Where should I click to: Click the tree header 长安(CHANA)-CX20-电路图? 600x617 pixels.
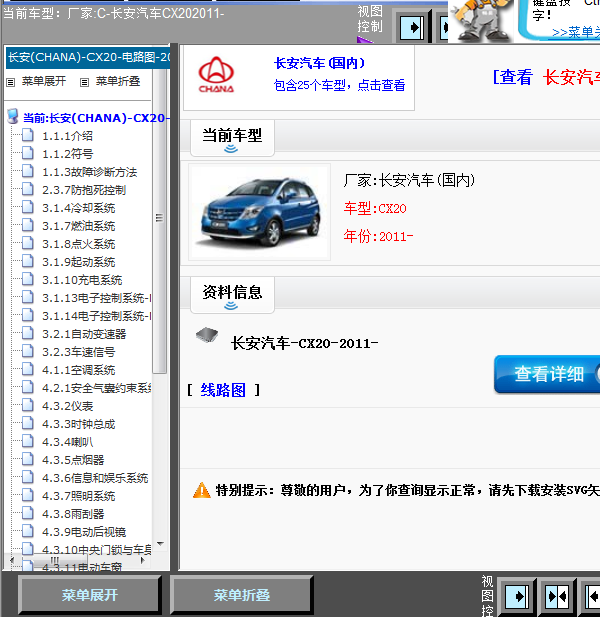[88, 57]
